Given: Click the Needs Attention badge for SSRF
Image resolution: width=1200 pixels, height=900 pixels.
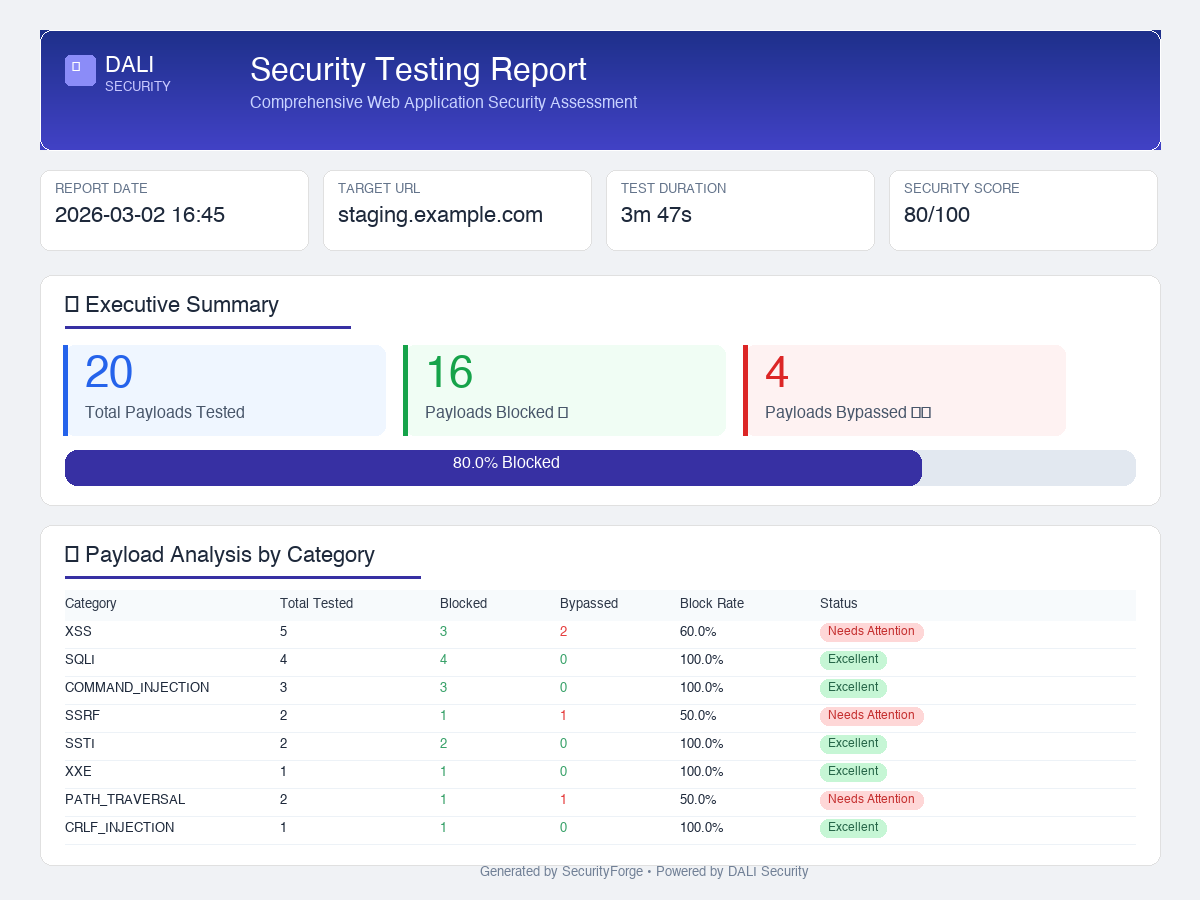Looking at the screenshot, I should click(871, 715).
